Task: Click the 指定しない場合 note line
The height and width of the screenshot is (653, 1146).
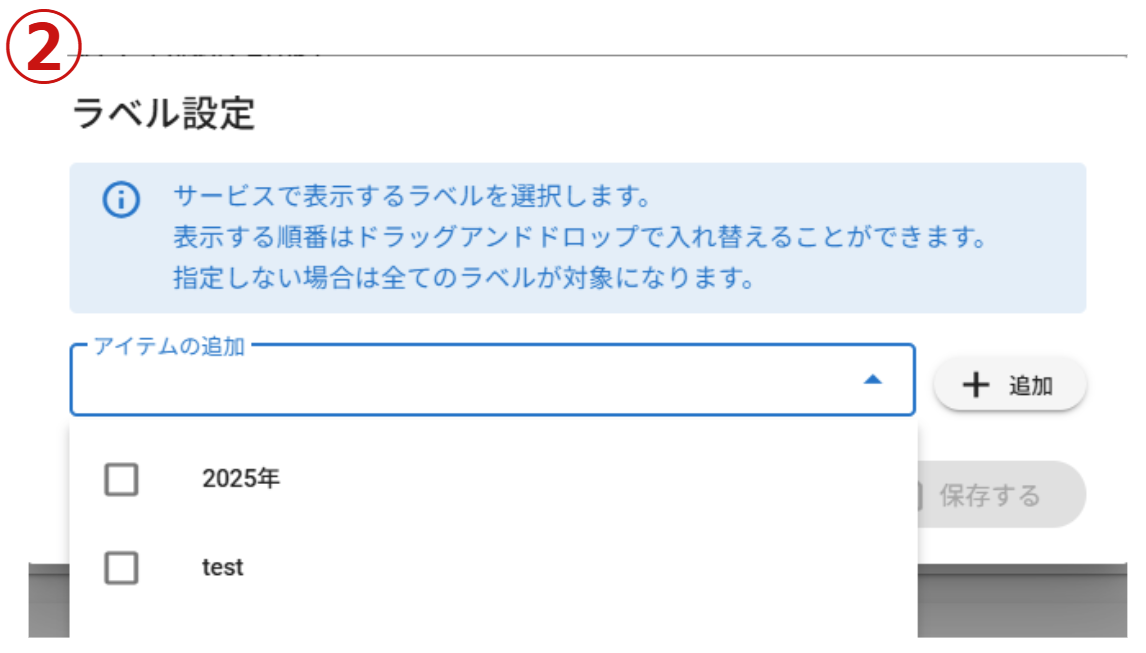Action: tap(462, 278)
